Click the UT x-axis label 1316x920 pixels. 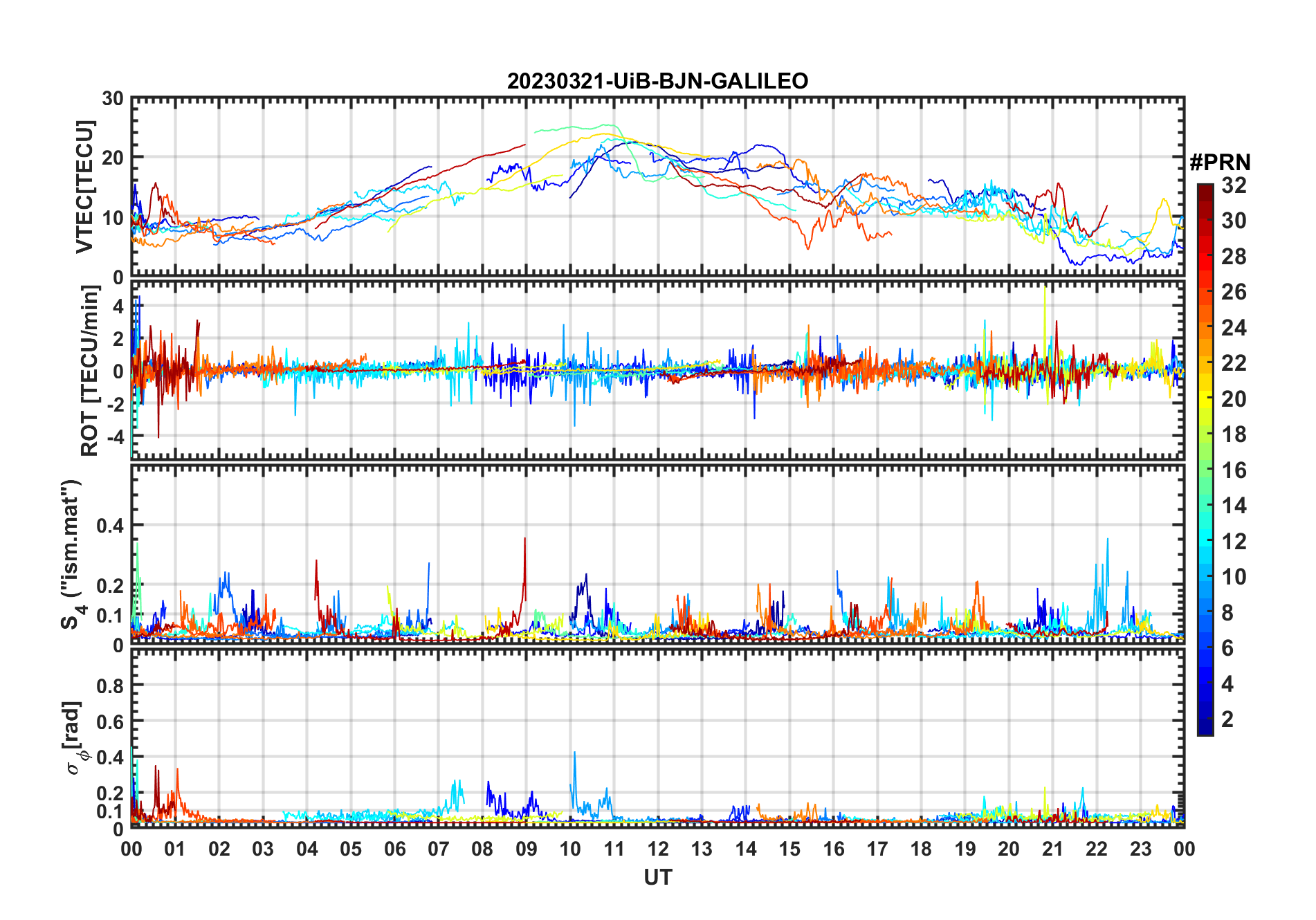pyautogui.click(x=657, y=877)
